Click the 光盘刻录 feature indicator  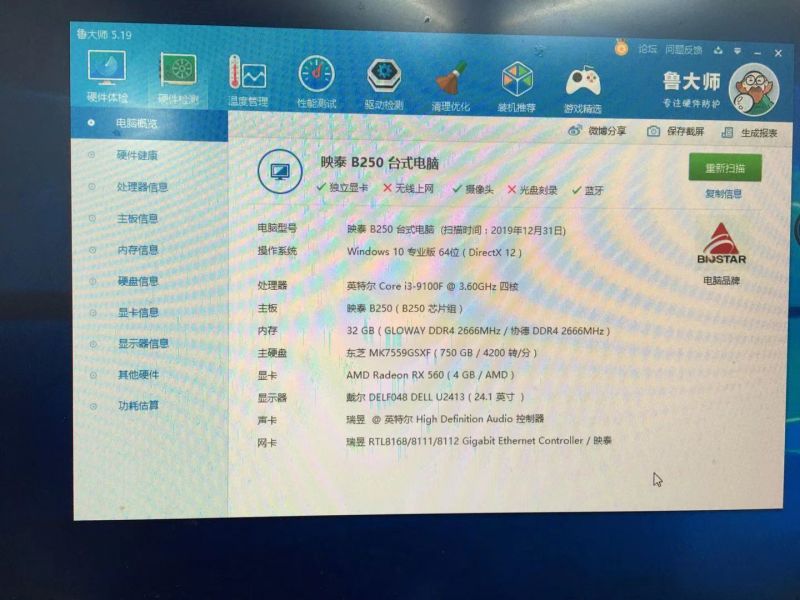click(532, 190)
